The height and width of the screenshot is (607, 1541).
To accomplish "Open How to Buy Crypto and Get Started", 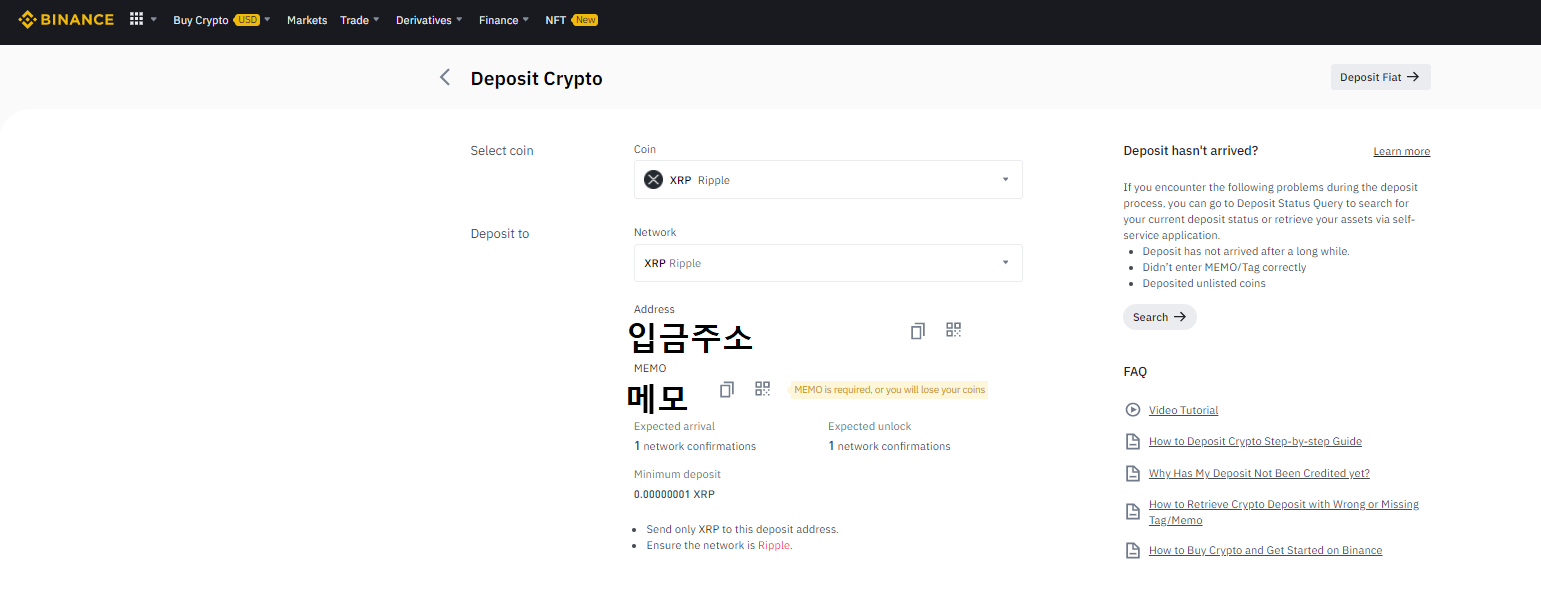I will point(1265,550).
